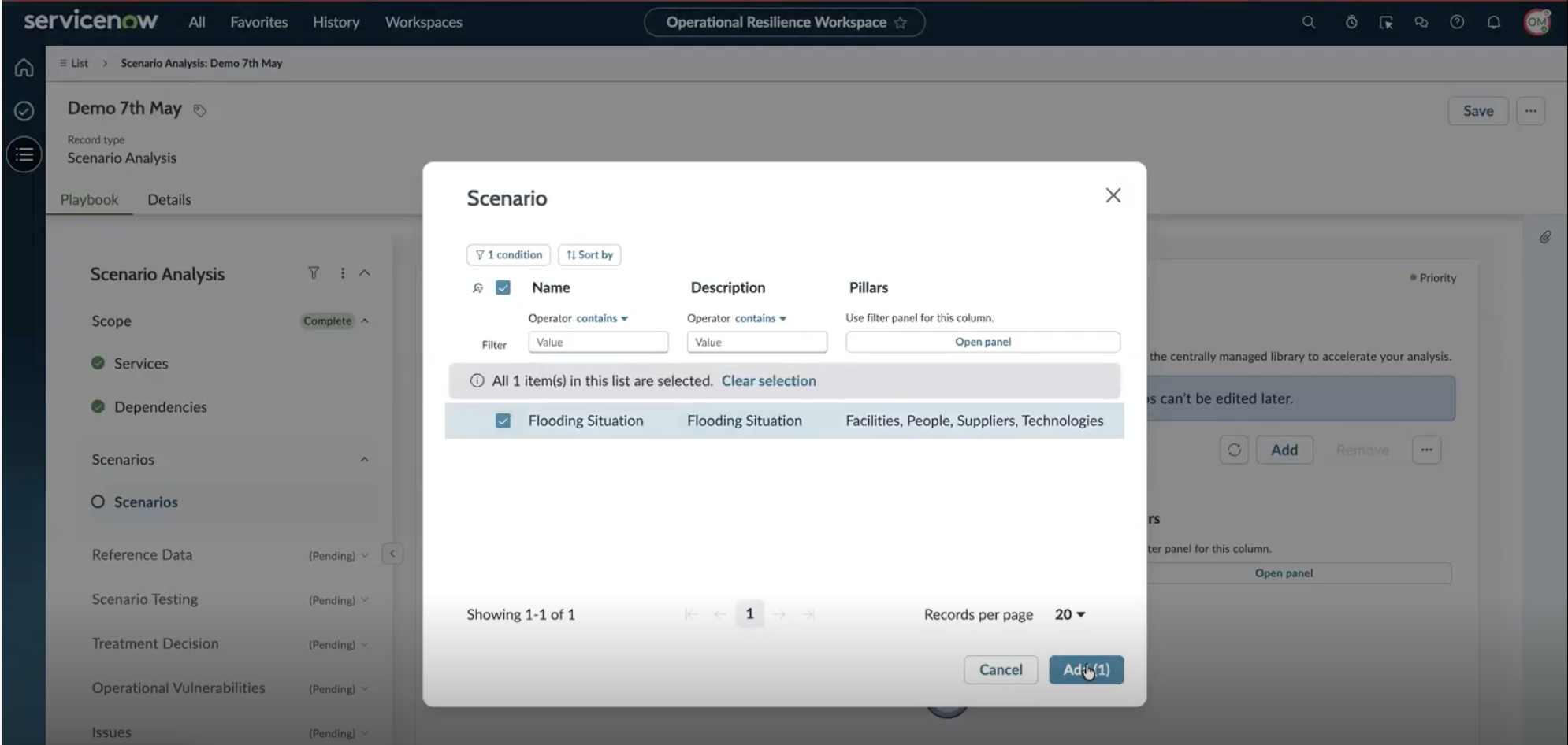1568x745 pixels.
Task: Open the 1 condition filter button
Action: [508, 254]
